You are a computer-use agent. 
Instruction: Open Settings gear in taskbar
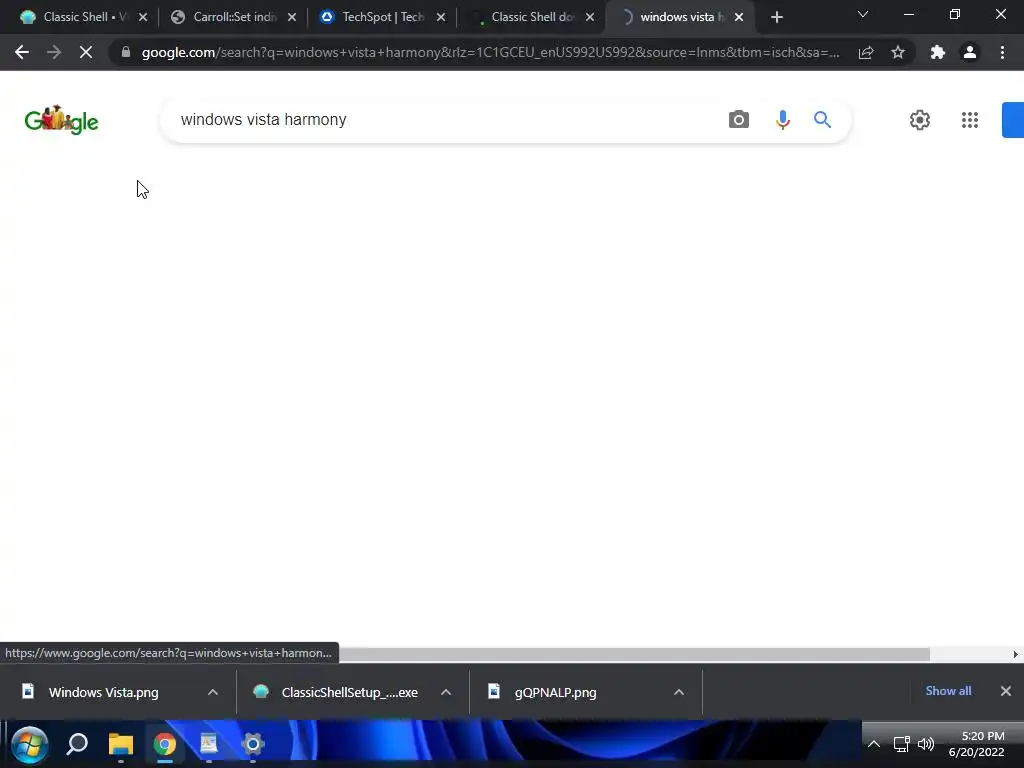coord(253,744)
